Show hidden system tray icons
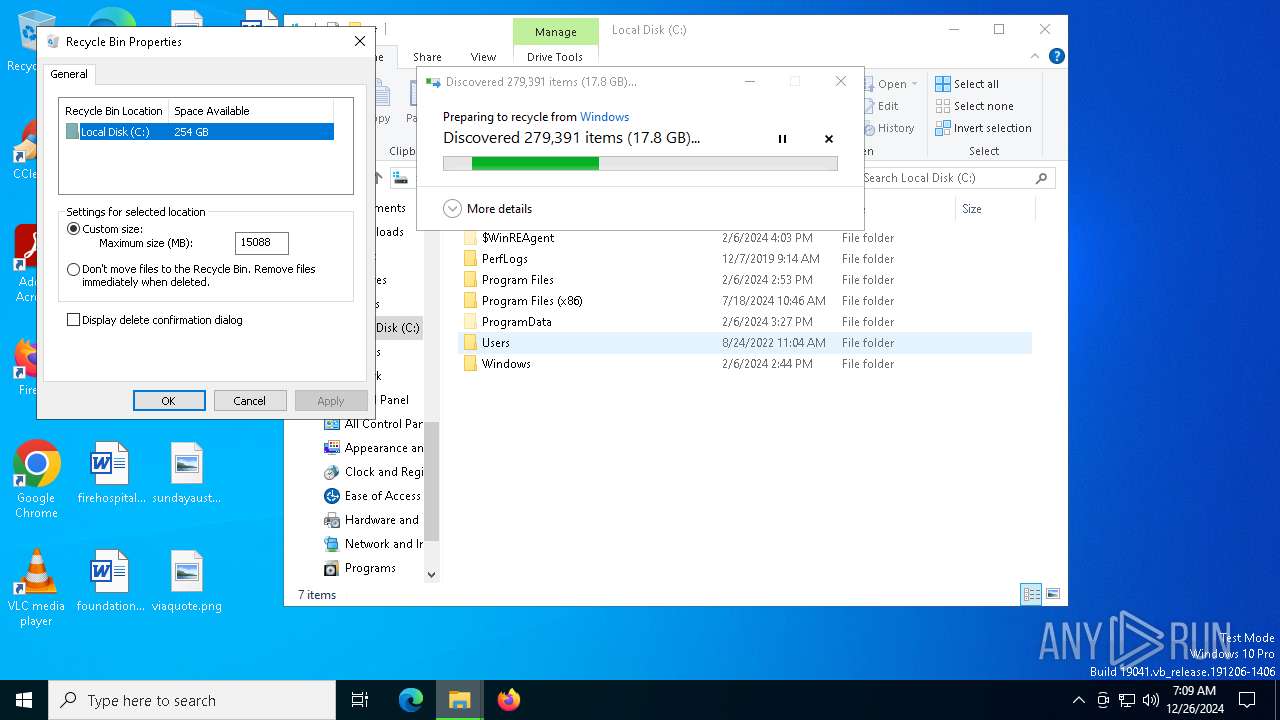 point(1078,700)
